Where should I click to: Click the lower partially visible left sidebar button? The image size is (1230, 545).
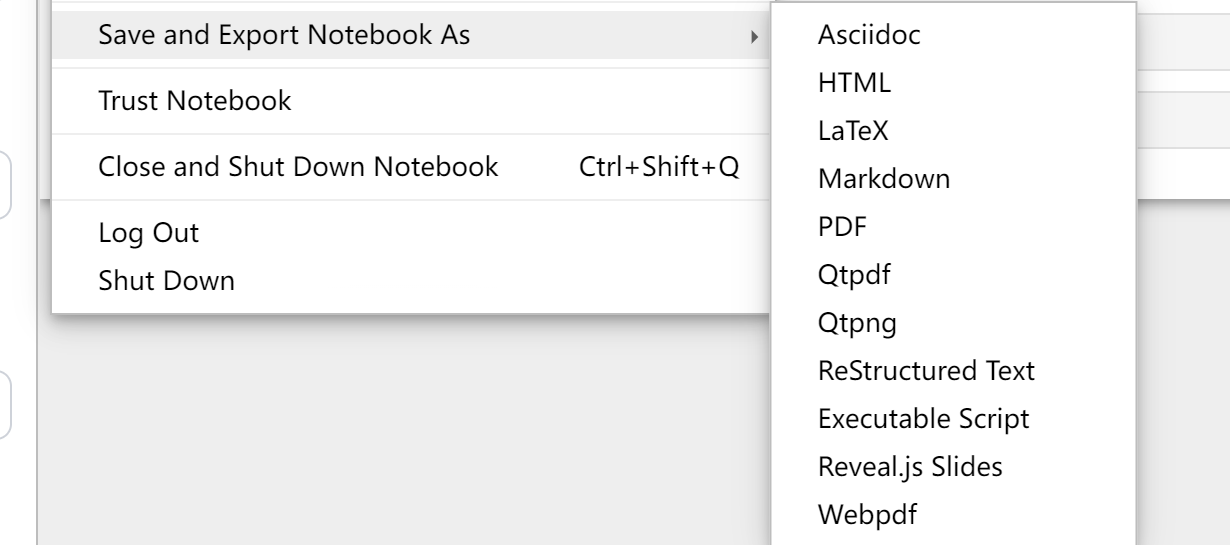click(5, 405)
